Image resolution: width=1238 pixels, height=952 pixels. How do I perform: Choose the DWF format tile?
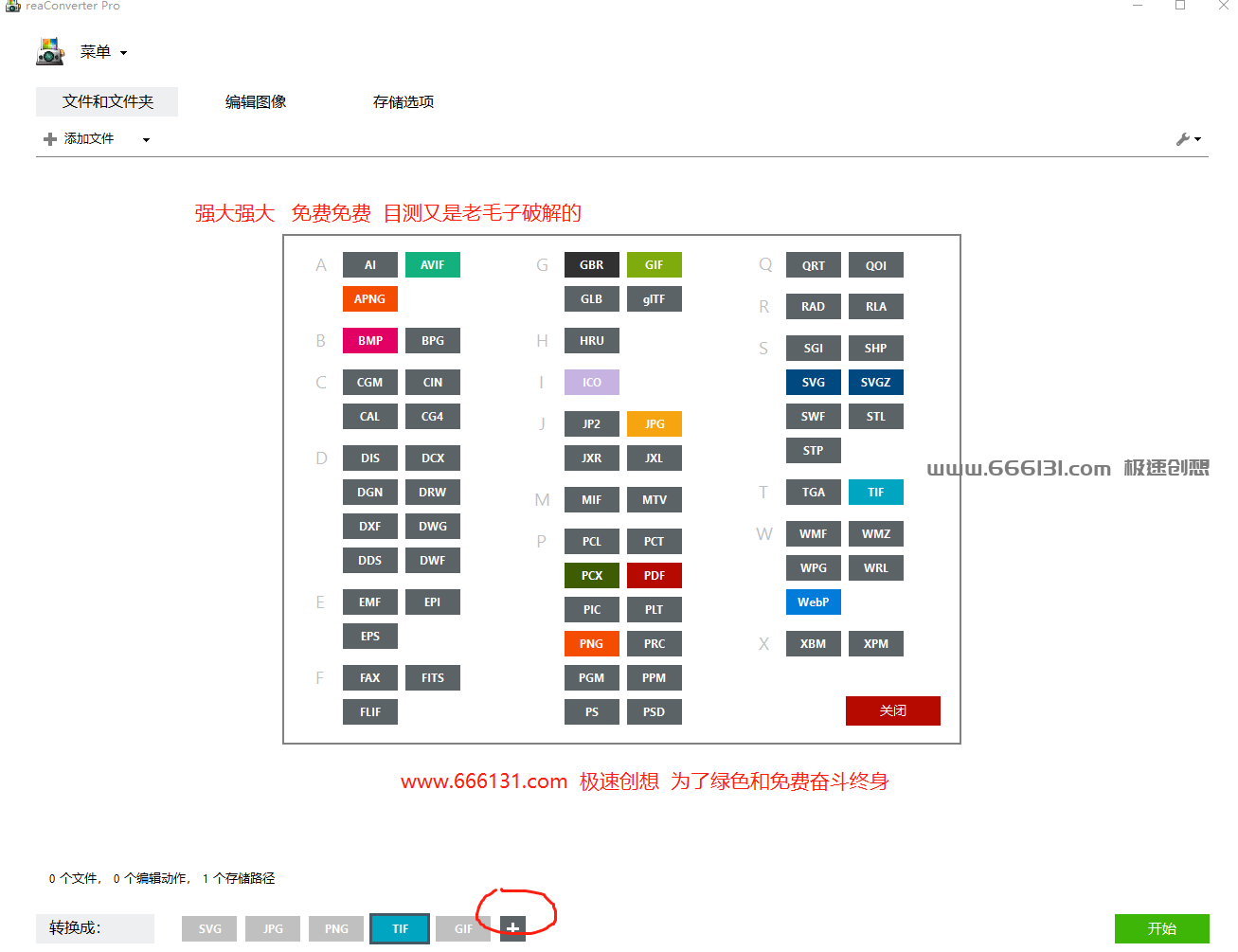433,561
